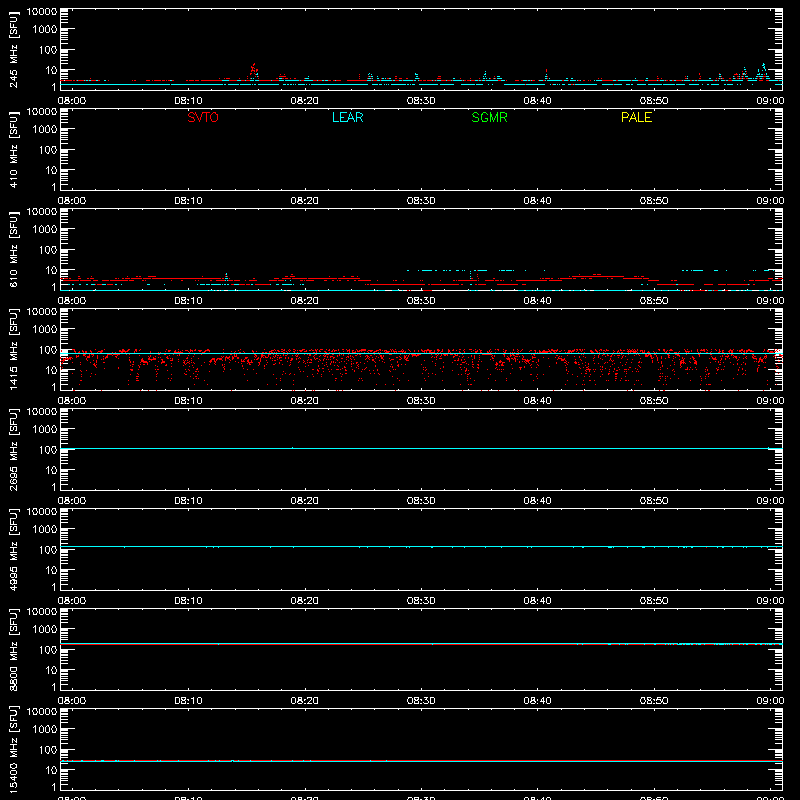
Task: Select the '610 MHz [SFU]' axis title
Action: [14, 249]
